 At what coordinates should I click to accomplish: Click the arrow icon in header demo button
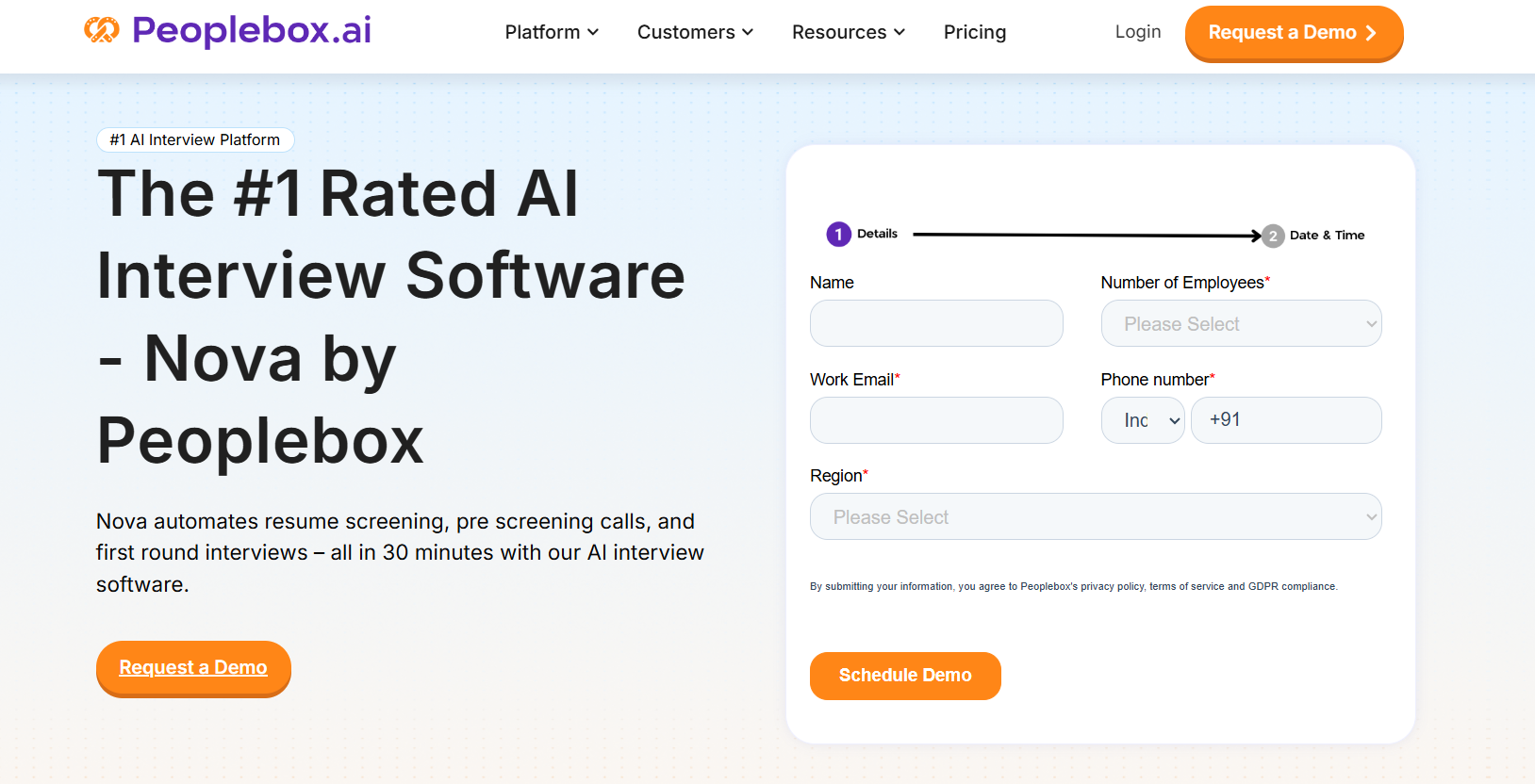(1371, 33)
